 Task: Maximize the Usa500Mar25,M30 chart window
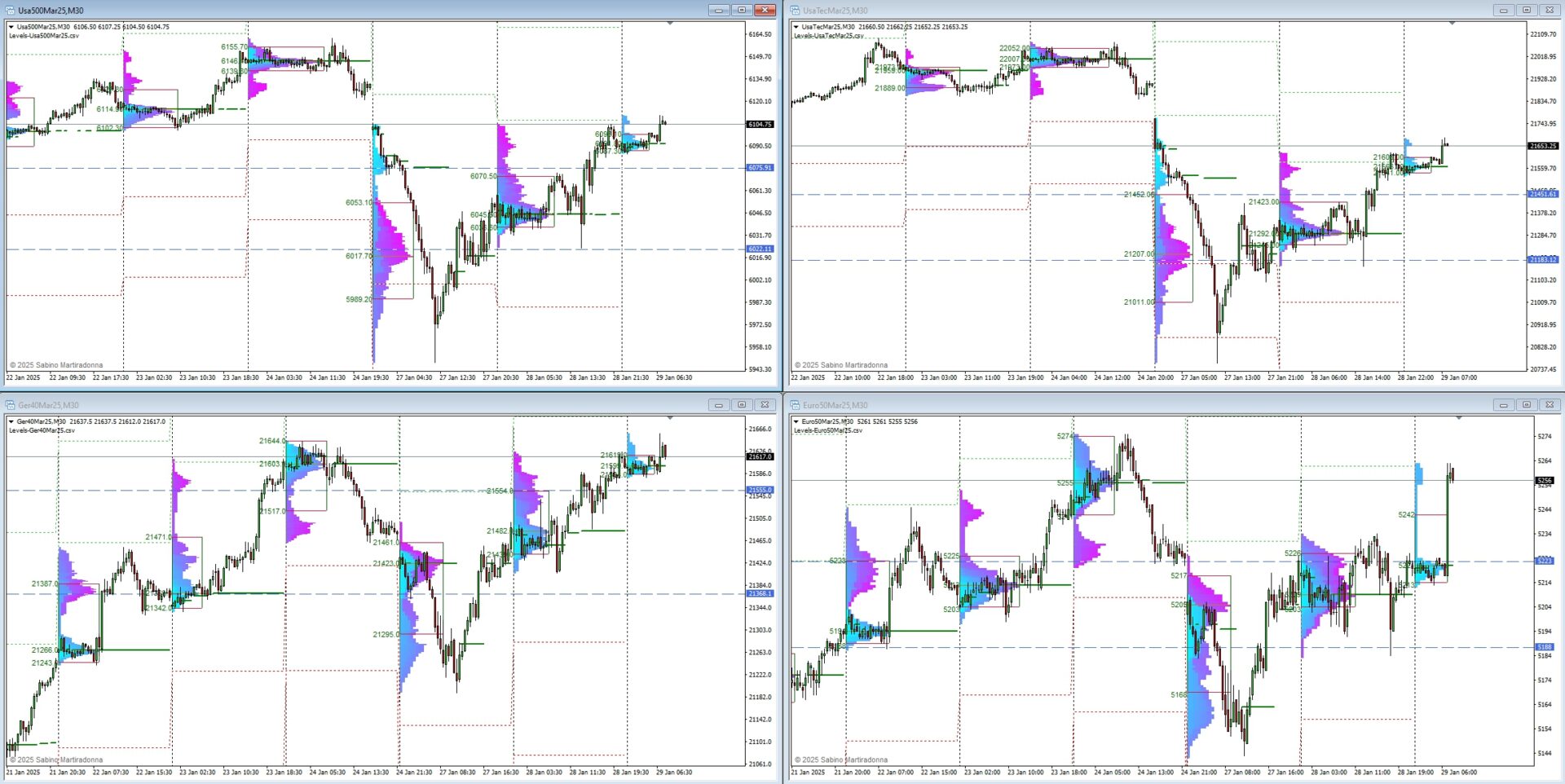point(742,11)
